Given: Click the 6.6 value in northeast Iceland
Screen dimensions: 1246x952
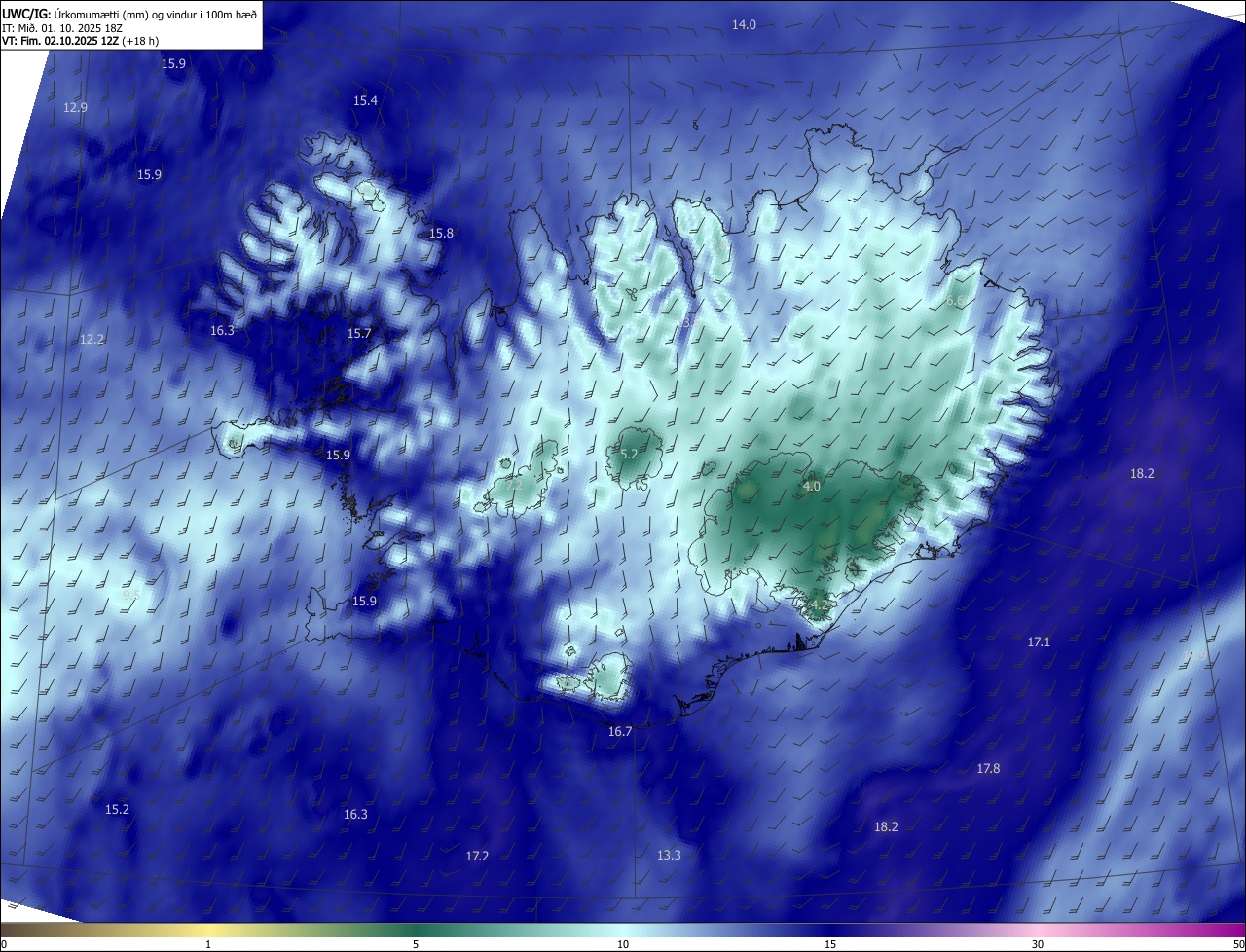Looking at the screenshot, I should [955, 301].
